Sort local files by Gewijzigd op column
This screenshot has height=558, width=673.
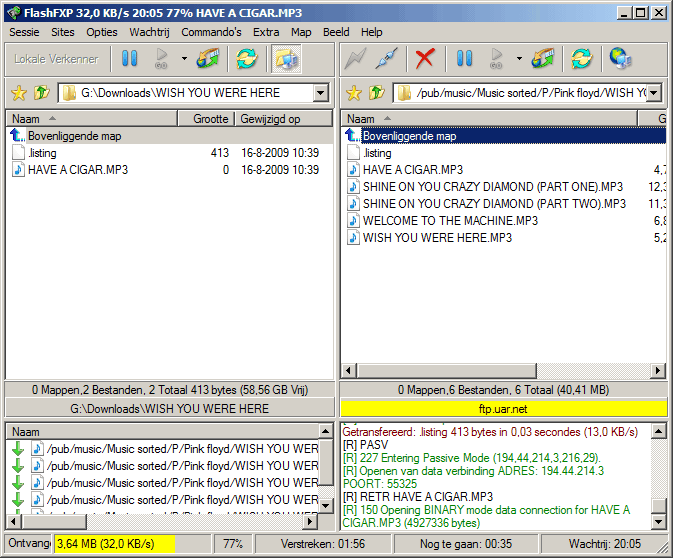pyautogui.click(x=283, y=119)
